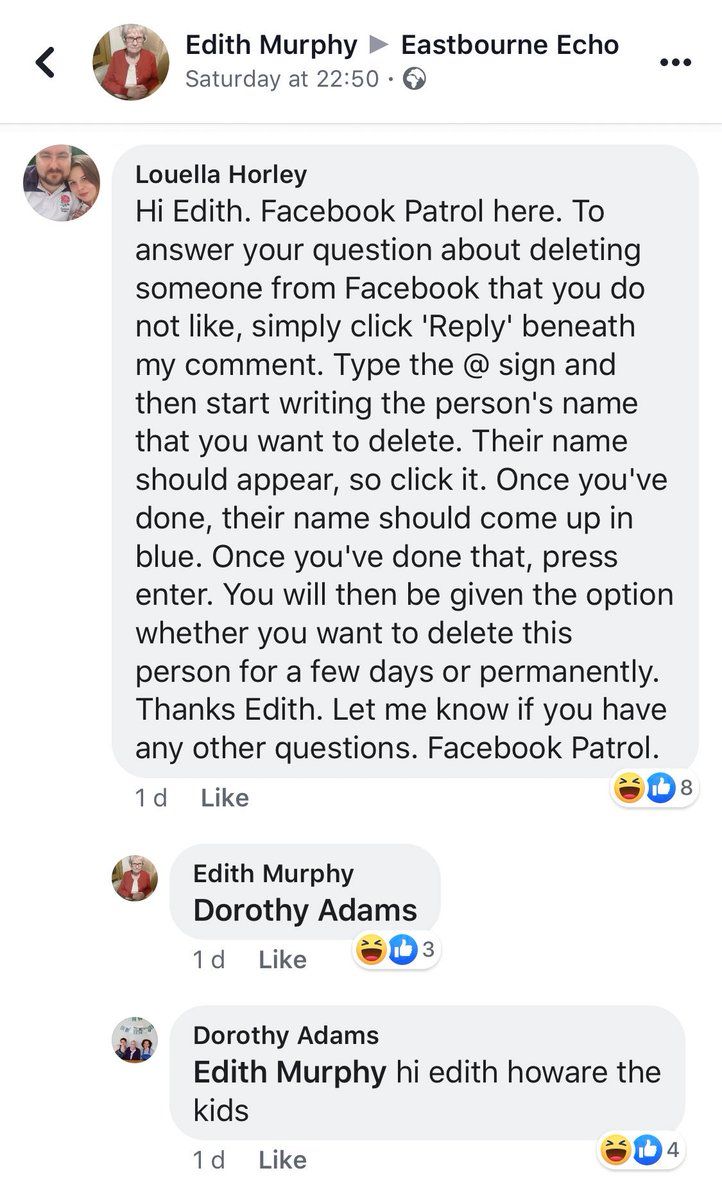Screen dimensions: 722x1200
Task: Open Dorothy Adams' small avatar
Action: [x=134, y=1040]
